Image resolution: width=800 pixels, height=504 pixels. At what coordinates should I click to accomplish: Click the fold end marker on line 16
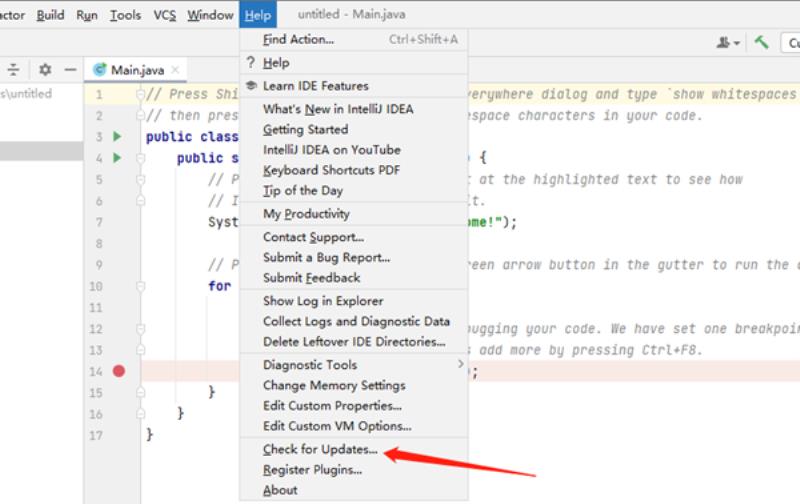pos(141,414)
